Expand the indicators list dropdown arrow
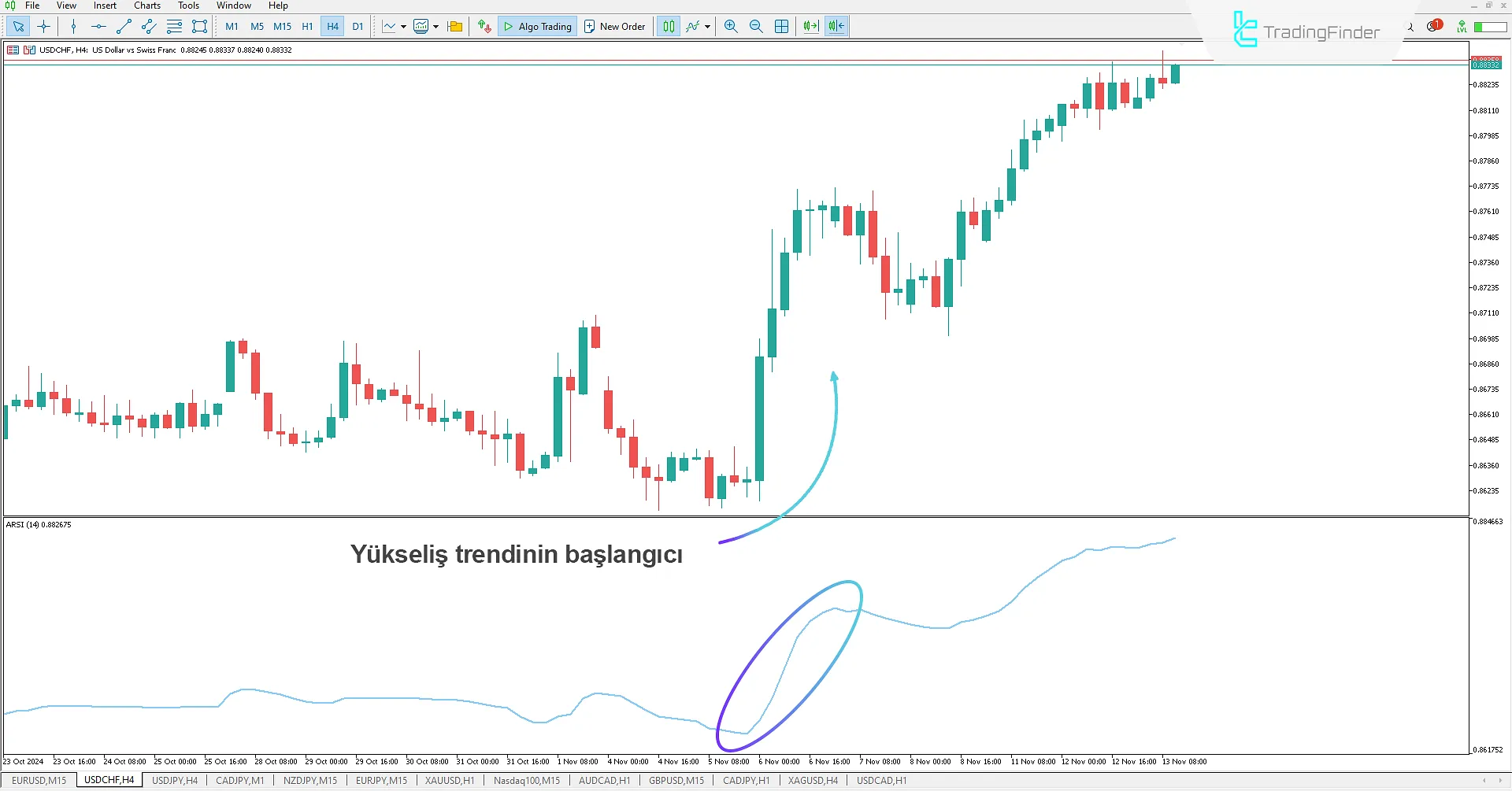Image resolution: width=1512 pixels, height=791 pixels. tap(707, 27)
